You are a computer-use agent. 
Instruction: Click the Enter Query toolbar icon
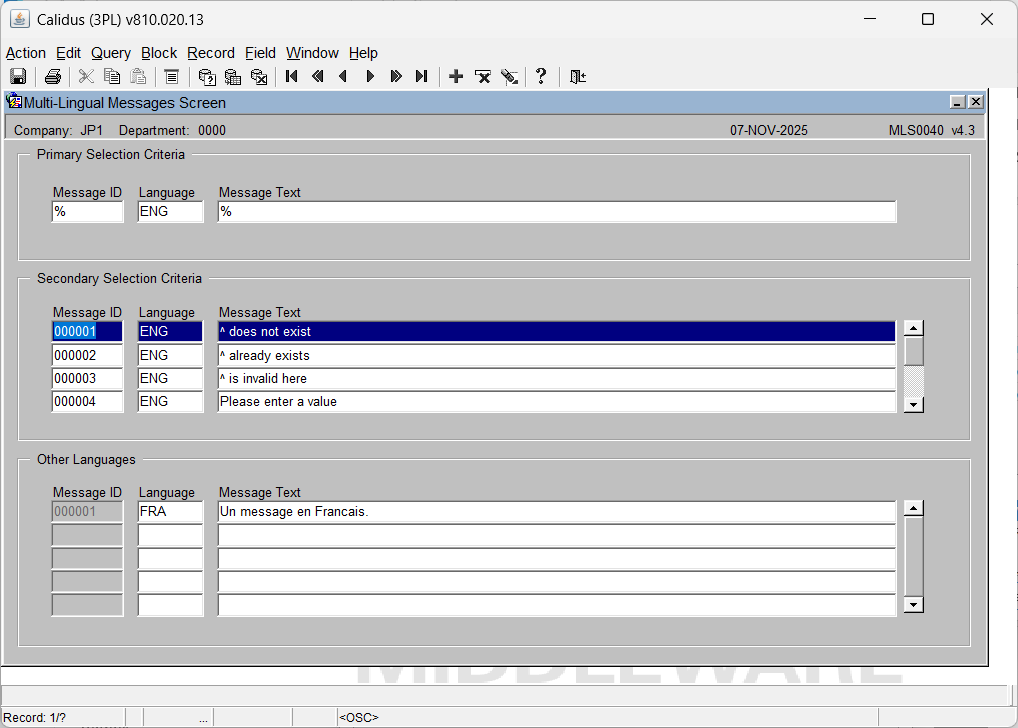pyautogui.click(x=207, y=77)
